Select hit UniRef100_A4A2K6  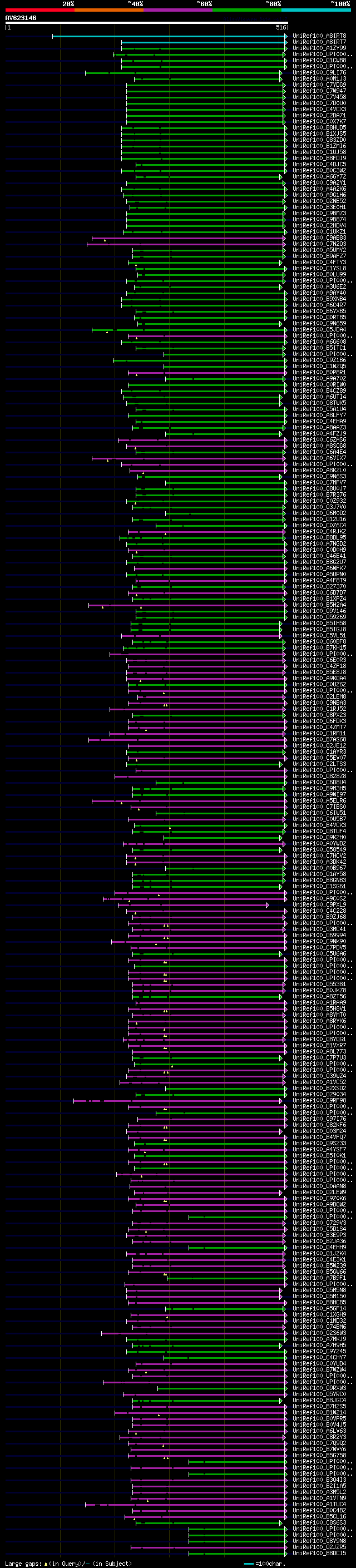pyautogui.click(x=319, y=189)
